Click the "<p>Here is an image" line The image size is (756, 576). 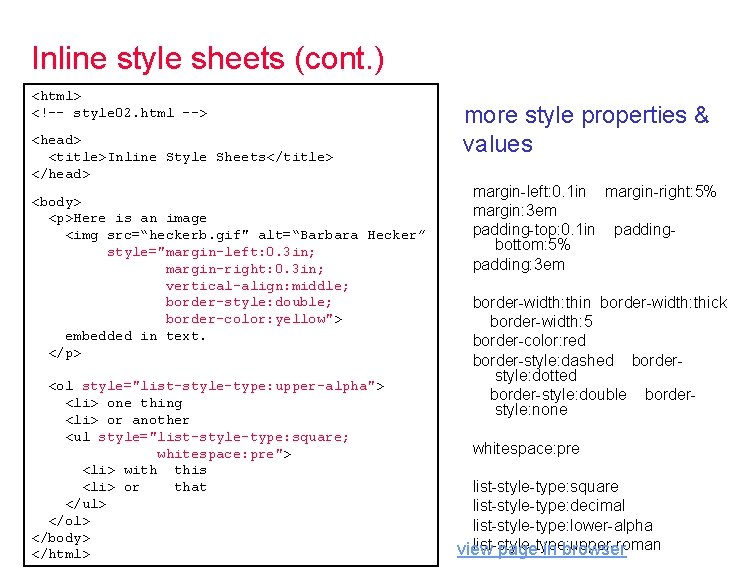128,218
